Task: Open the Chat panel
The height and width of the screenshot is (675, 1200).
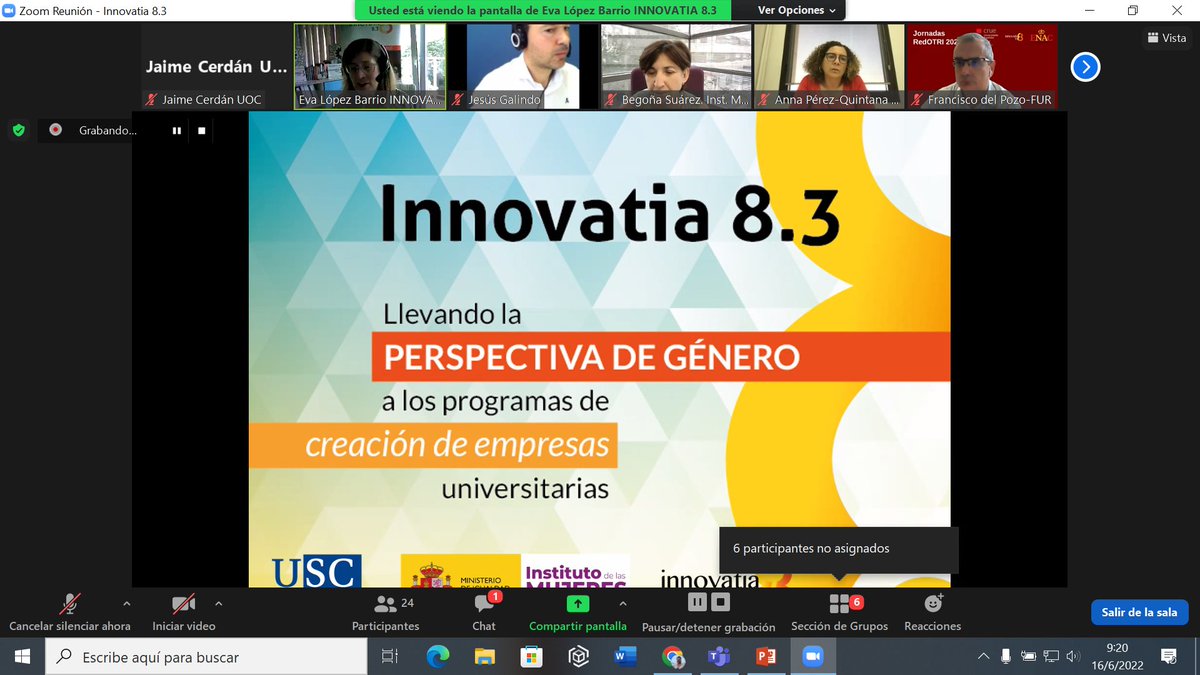Action: [x=484, y=612]
